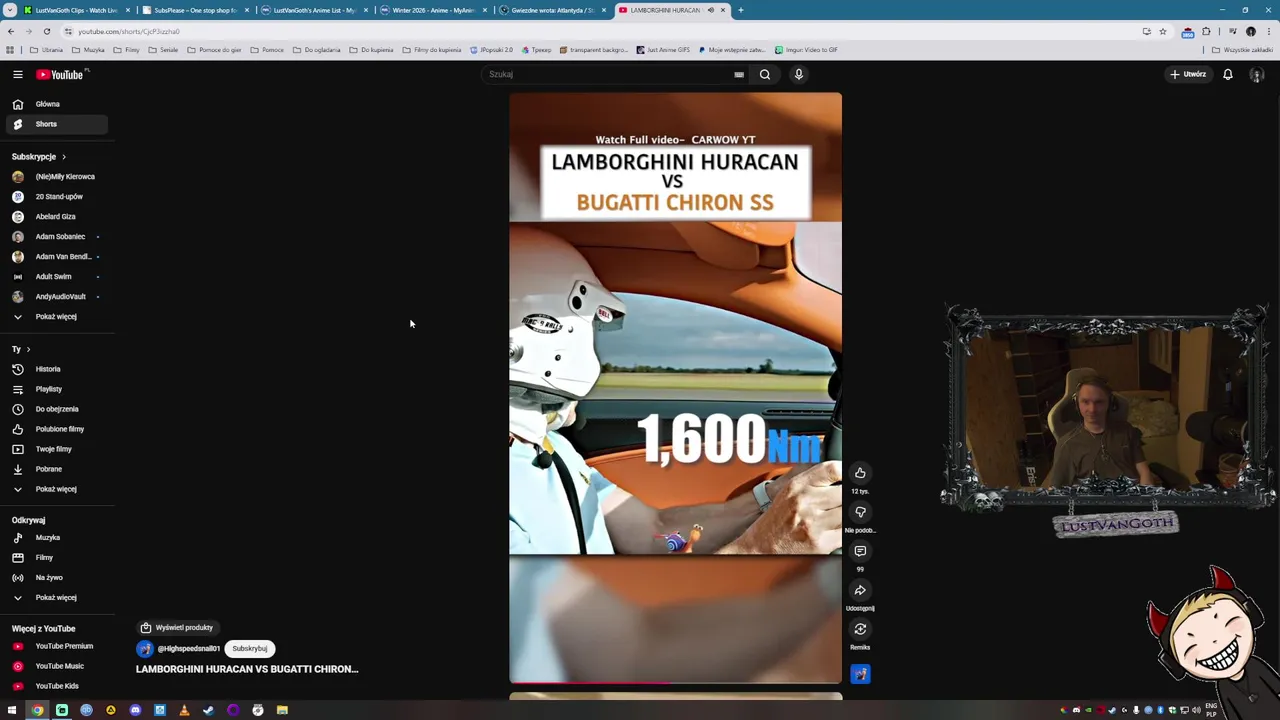Open Twoje filmy in sidebar
The height and width of the screenshot is (720, 1280).
tap(55, 449)
